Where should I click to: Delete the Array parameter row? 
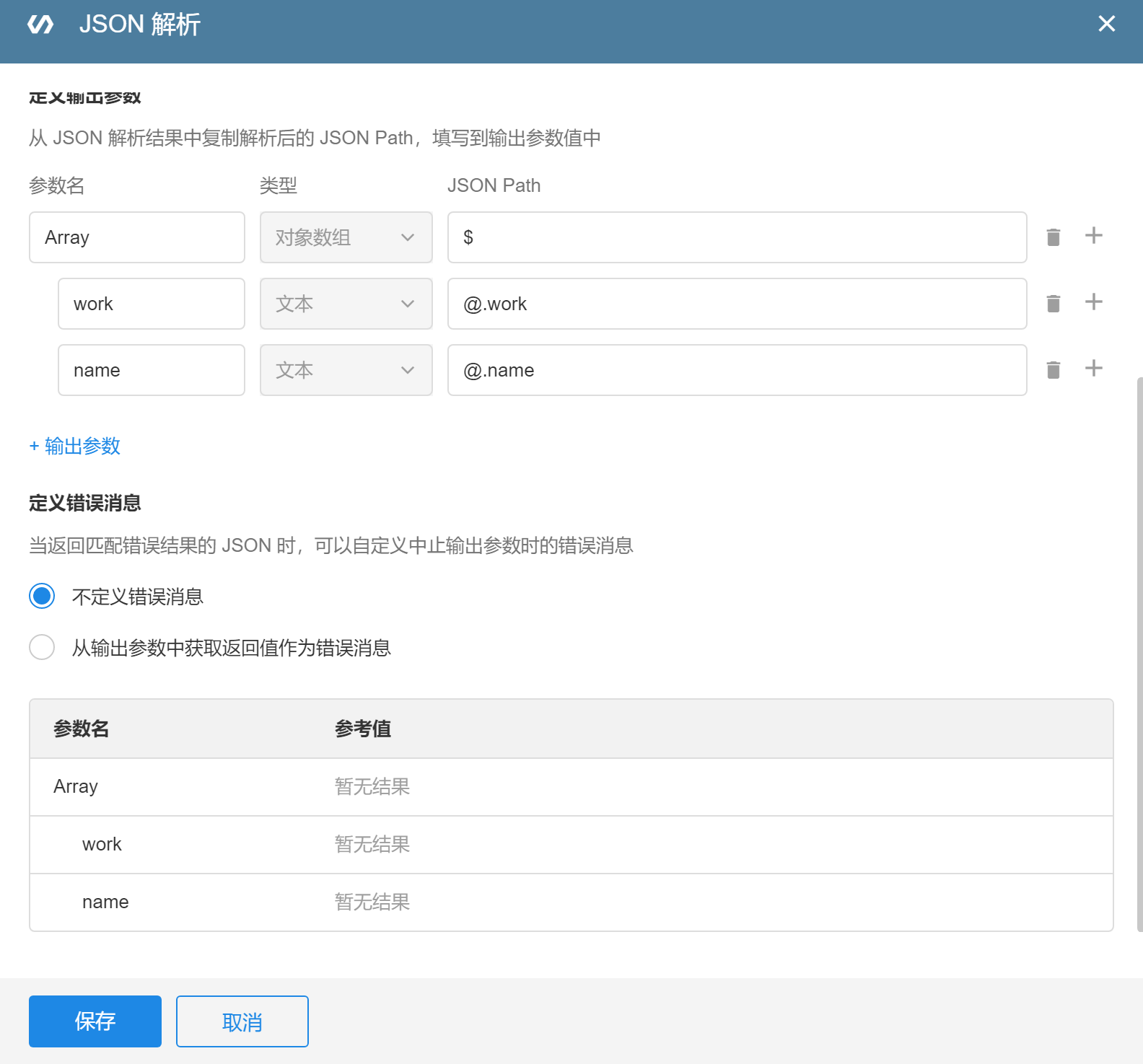coord(1053,237)
